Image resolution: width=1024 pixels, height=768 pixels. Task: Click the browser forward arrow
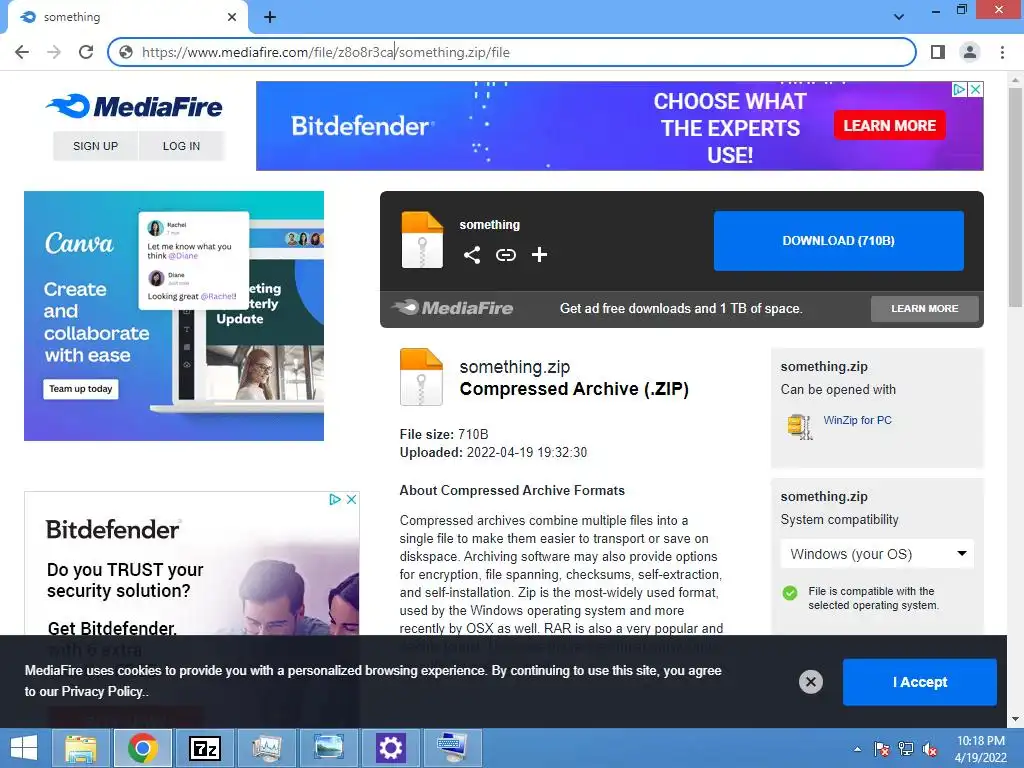(54, 52)
